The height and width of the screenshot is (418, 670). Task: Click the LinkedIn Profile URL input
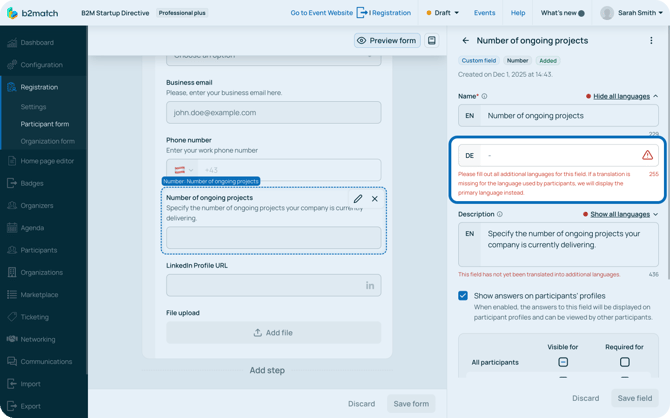[x=273, y=285]
